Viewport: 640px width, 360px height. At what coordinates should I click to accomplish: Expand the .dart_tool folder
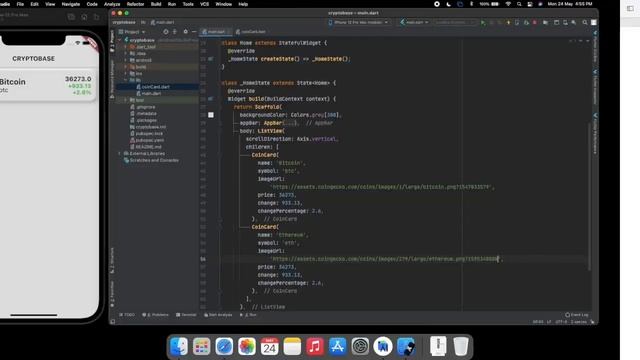pos(126,47)
